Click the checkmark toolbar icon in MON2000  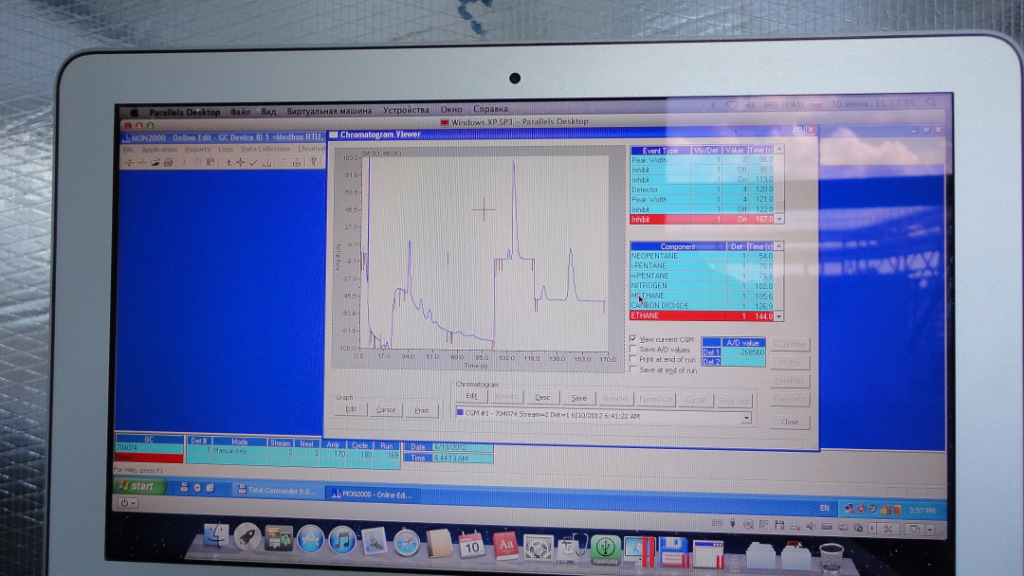[x=253, y=163]
